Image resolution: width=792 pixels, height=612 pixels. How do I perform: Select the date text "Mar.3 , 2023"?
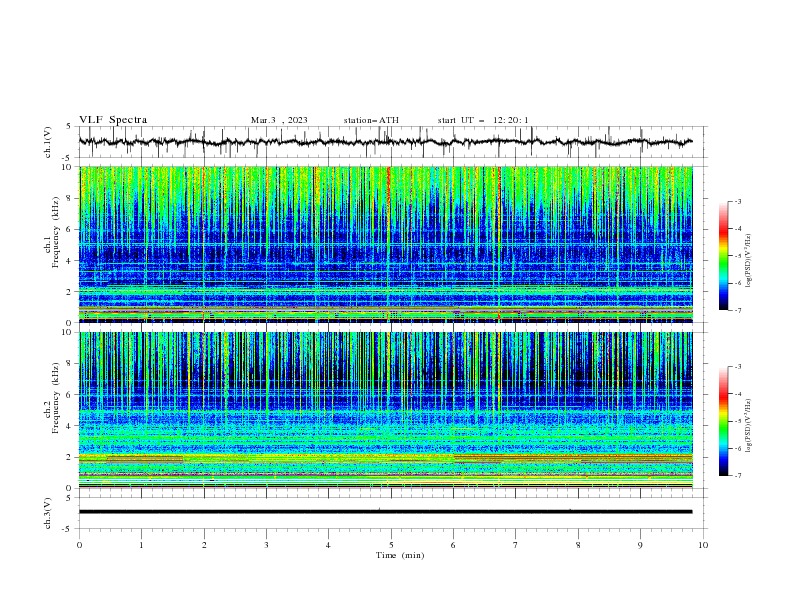point(279,120)
